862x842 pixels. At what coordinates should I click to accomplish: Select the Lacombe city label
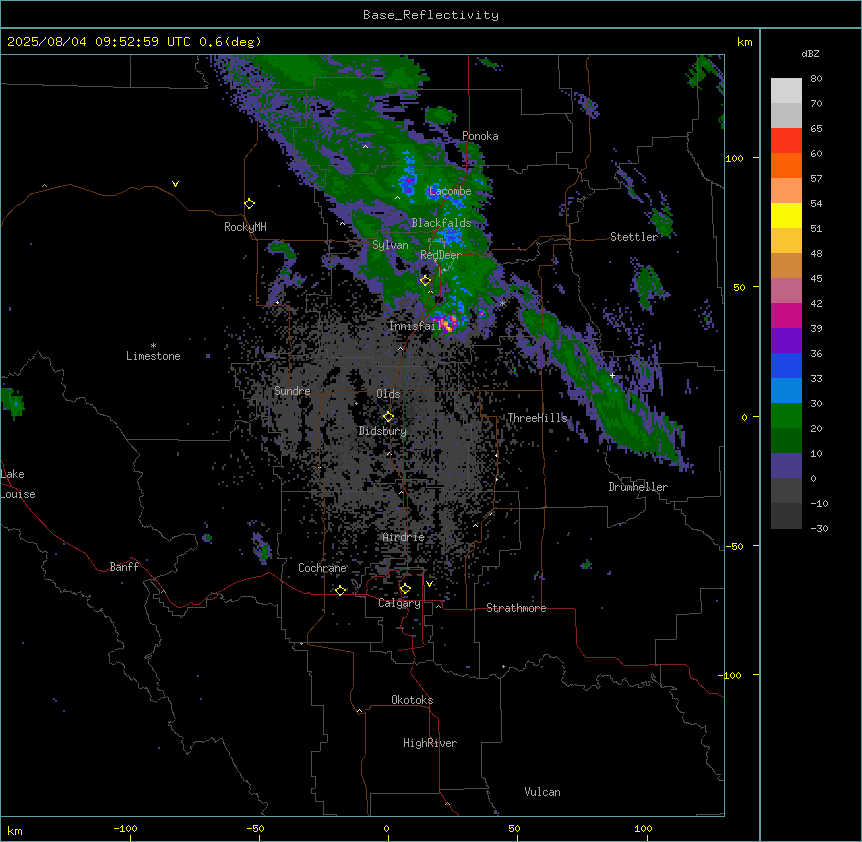pyautogui.click(x=450, y=191)
